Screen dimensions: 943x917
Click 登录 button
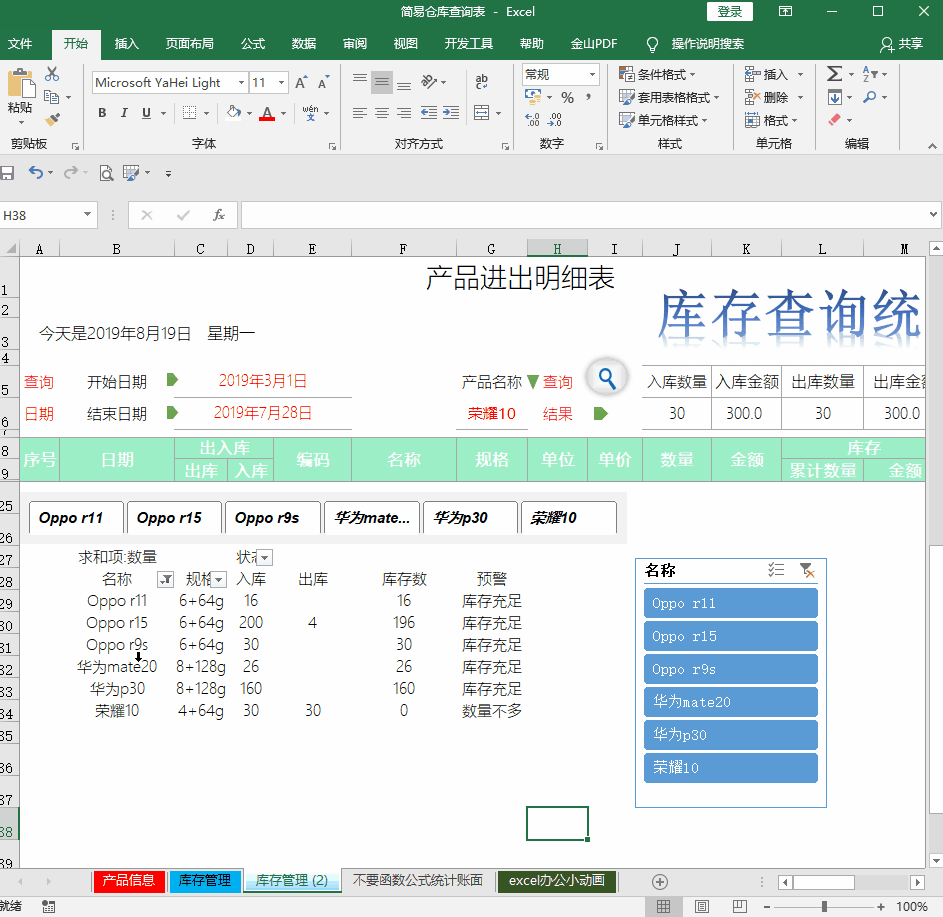(x=730, y=11)
